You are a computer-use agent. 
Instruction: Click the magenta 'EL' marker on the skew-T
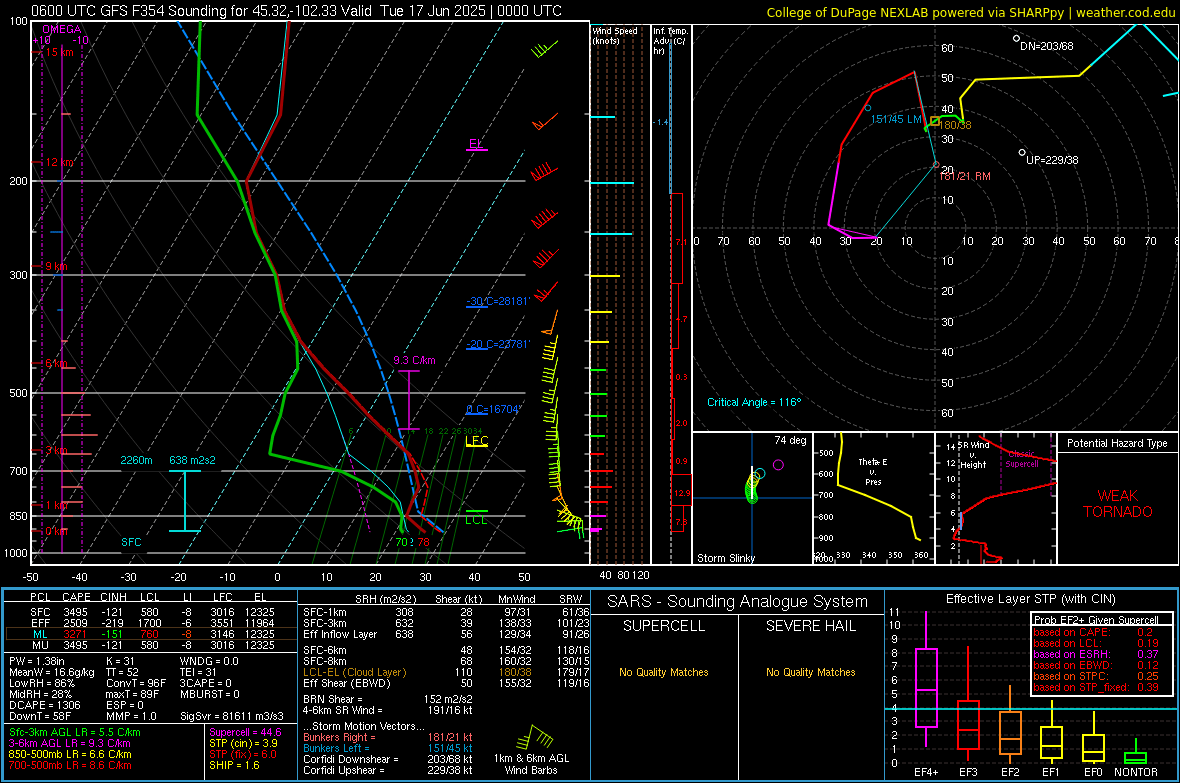[x=476, y=143]
